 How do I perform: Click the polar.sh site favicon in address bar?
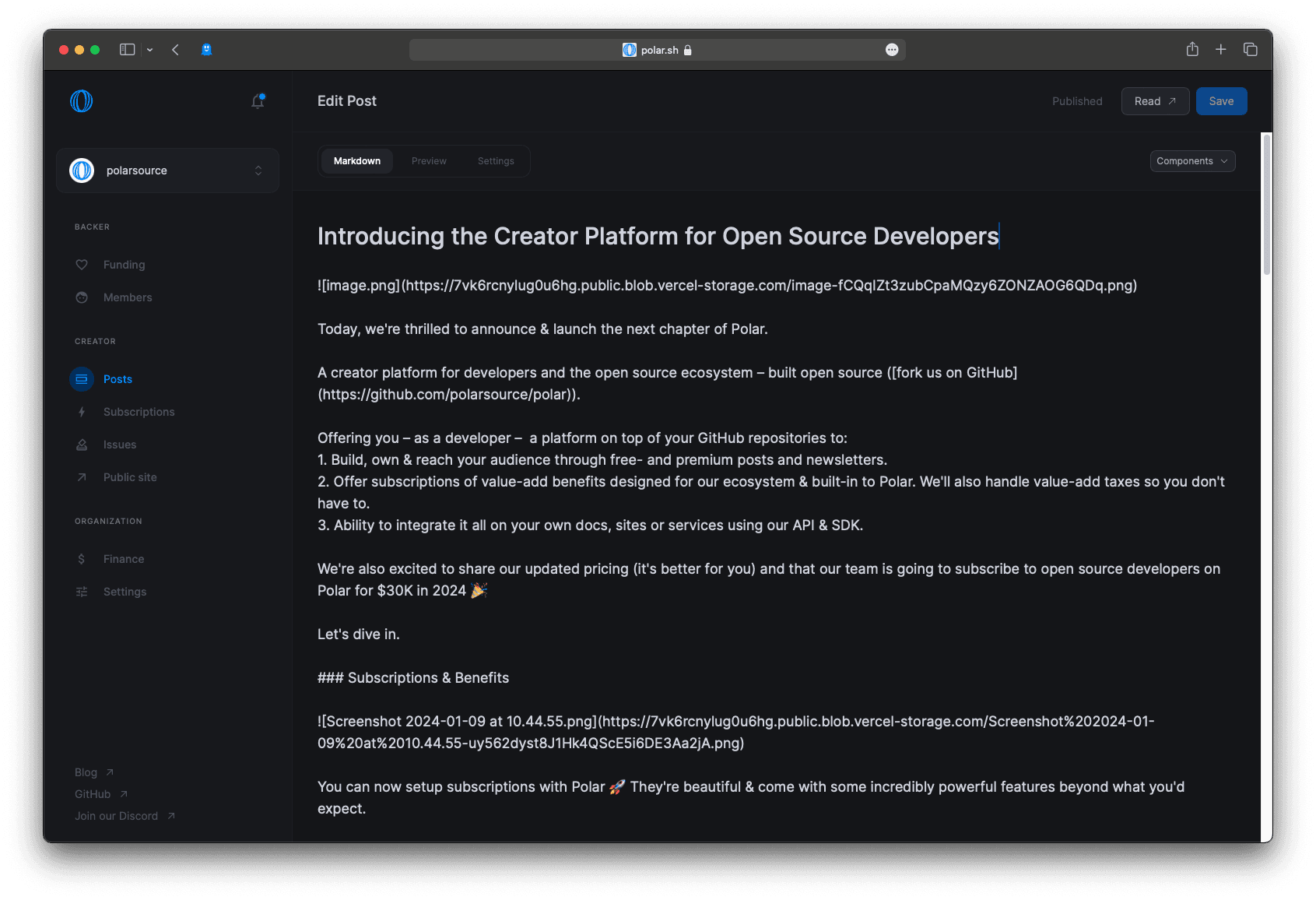click(630, 50)
